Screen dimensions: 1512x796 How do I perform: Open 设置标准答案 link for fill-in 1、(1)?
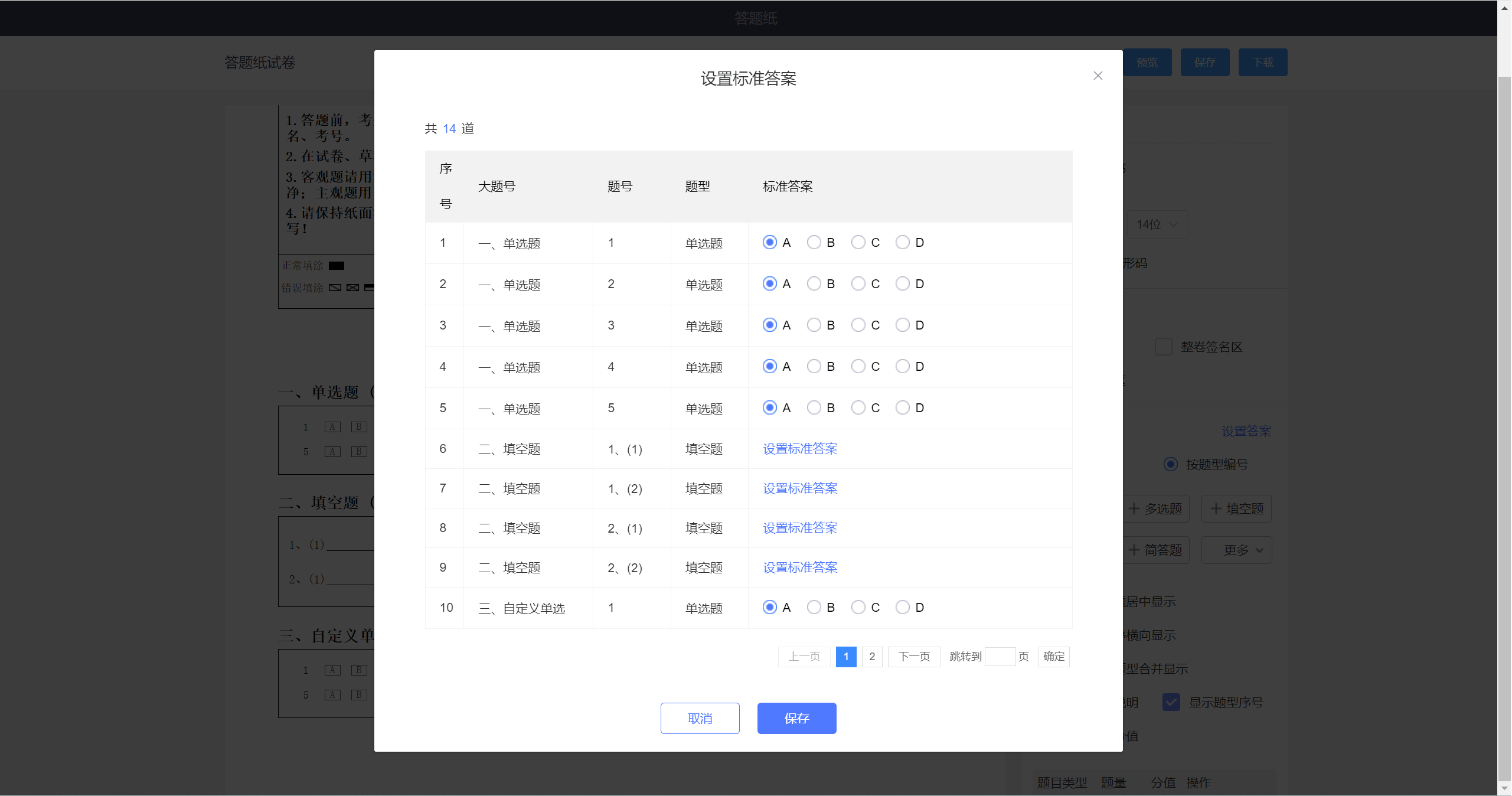[x=800, y=449]
